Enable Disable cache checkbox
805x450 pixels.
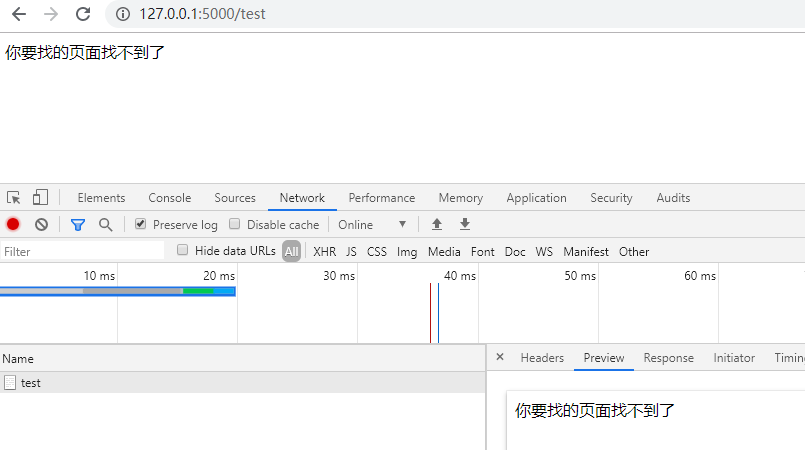[x=234, y=224]
